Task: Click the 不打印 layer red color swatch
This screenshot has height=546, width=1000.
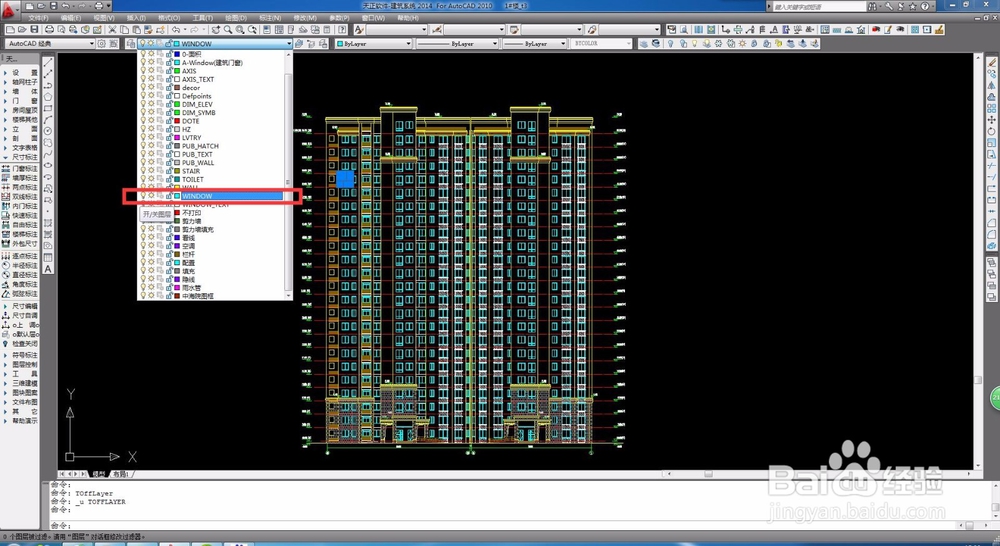Action: click(177, 212)
